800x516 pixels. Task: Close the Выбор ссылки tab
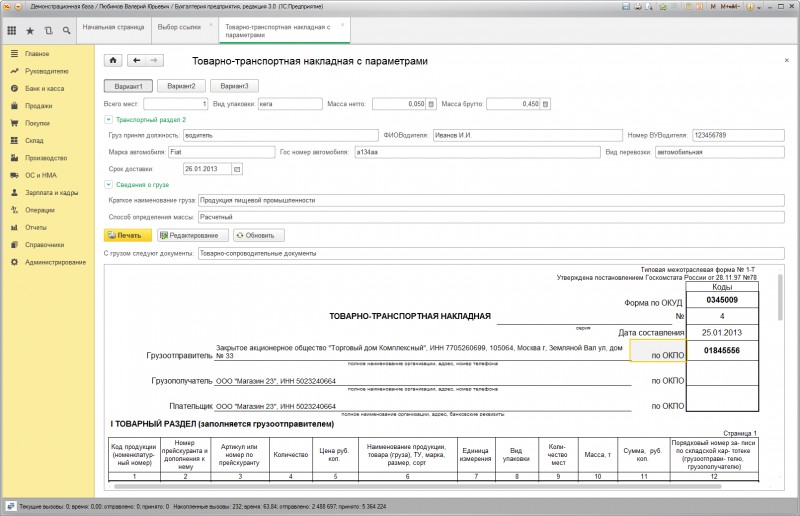211,24
